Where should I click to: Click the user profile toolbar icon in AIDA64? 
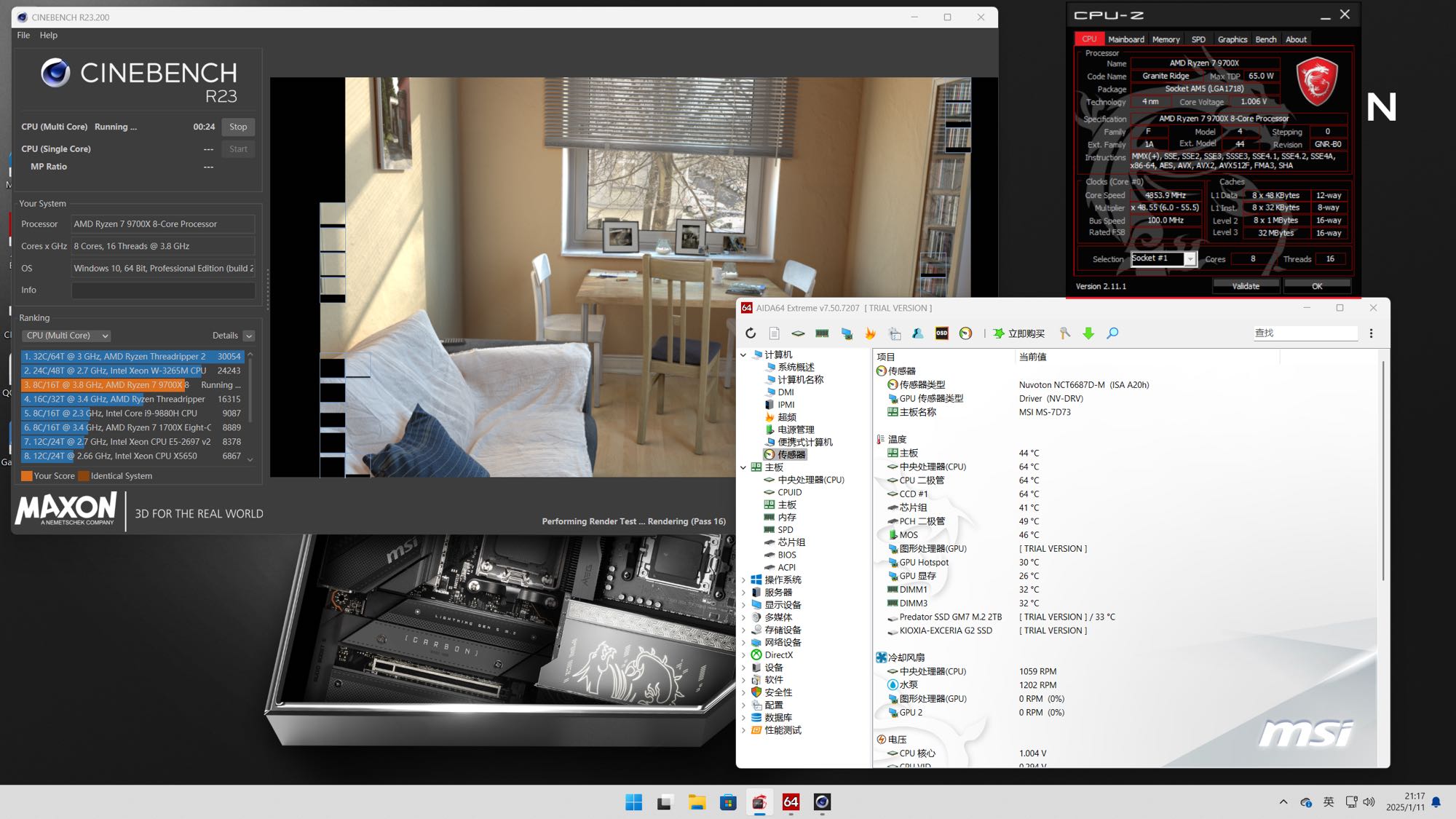pos(918,333)
